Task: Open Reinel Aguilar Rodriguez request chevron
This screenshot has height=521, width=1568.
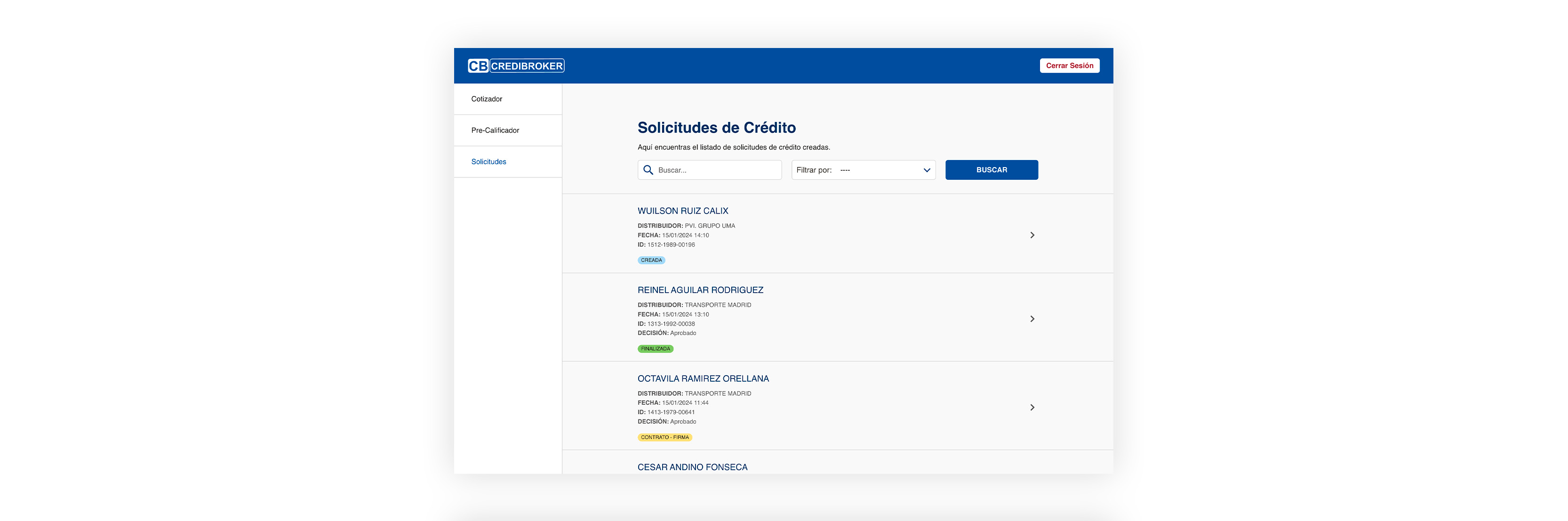Action: [1032, 319]
